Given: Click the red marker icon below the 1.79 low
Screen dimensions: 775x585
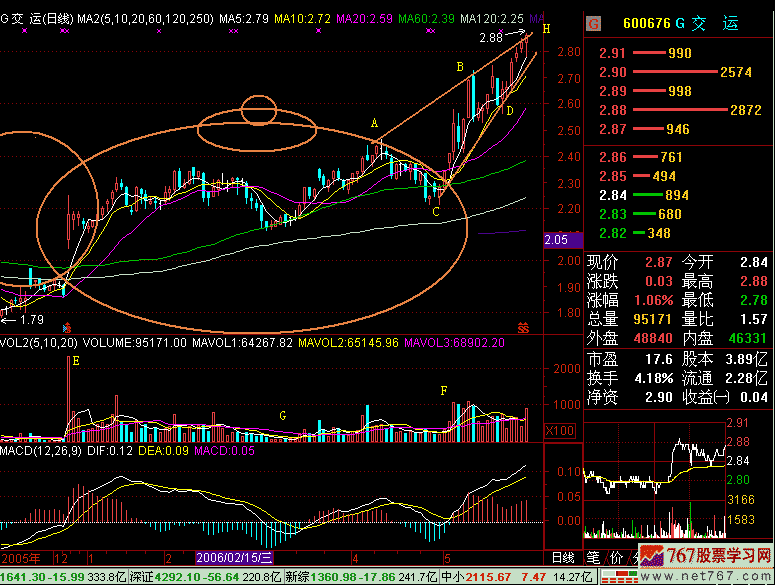Looking at the screenshot, I should pos(67,327).
